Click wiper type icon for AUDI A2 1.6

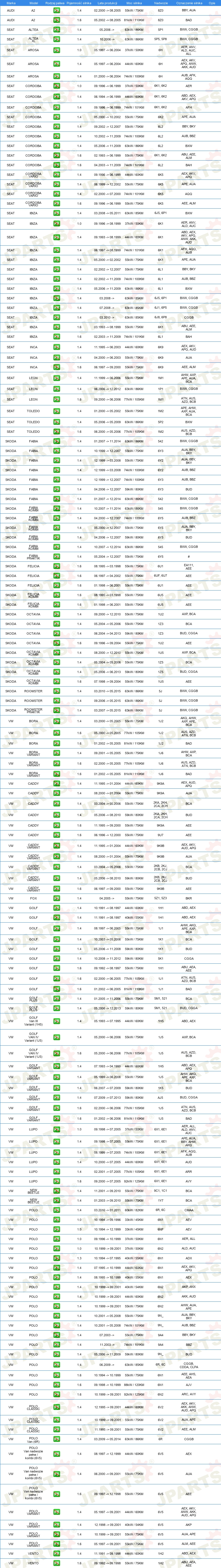coord(57,20)
